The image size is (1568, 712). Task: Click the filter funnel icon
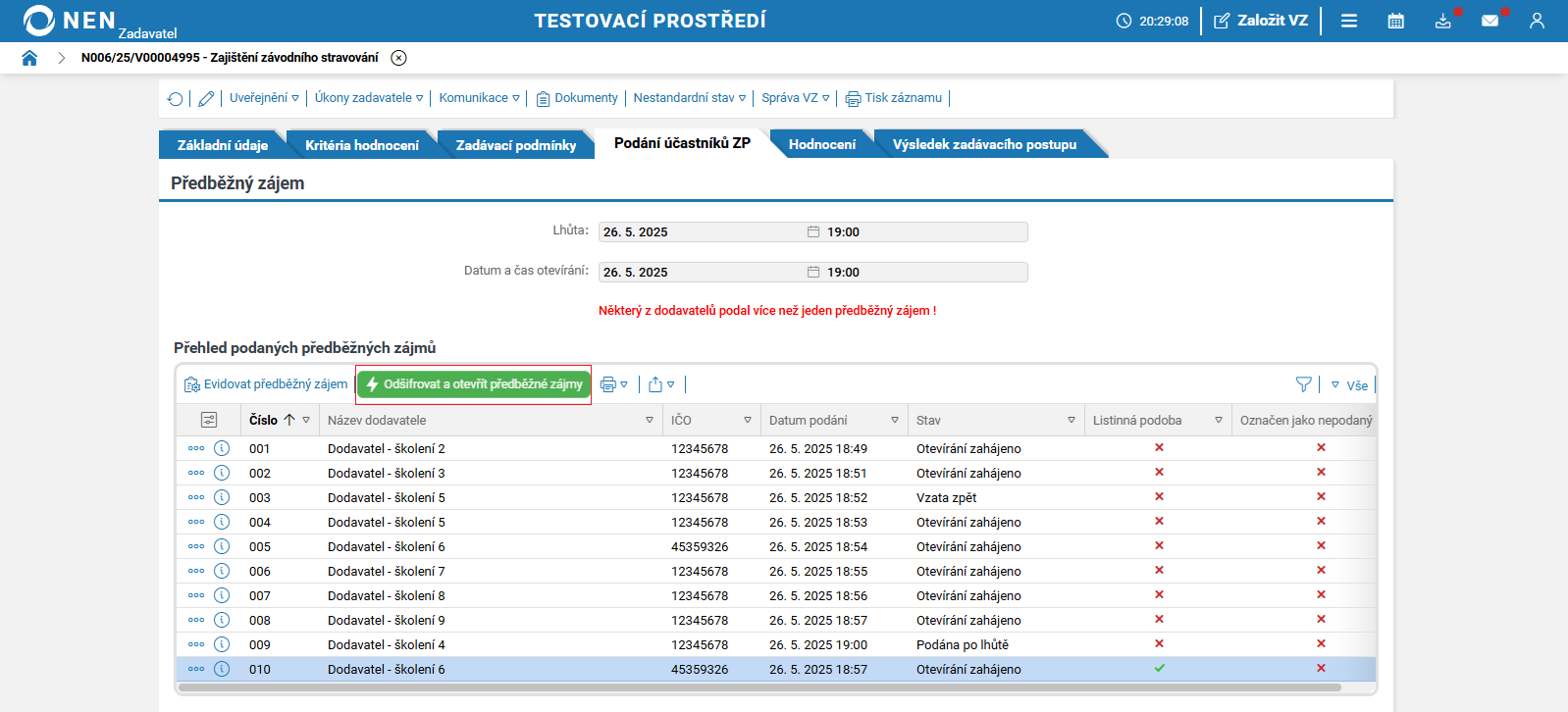click(1303, 384)
